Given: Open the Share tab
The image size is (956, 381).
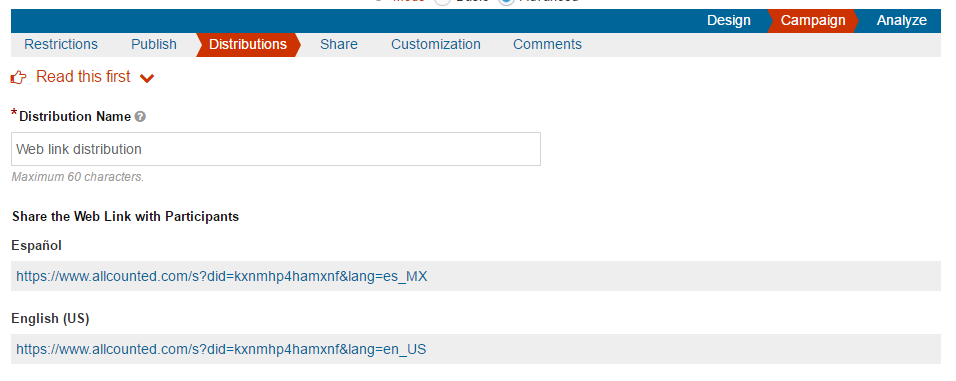Looking at the screenshot, I should tap(339, 45).
